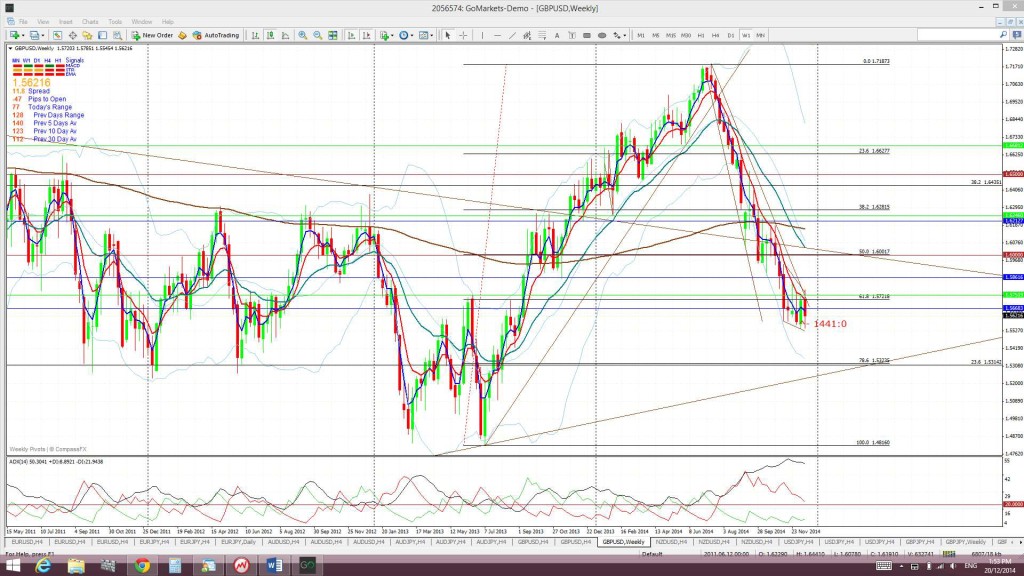Image resolution: width=1024 pixels, height=576 pixels.
Task: Open Internet Explorer from the taskbar
Action: pos(43,566)
